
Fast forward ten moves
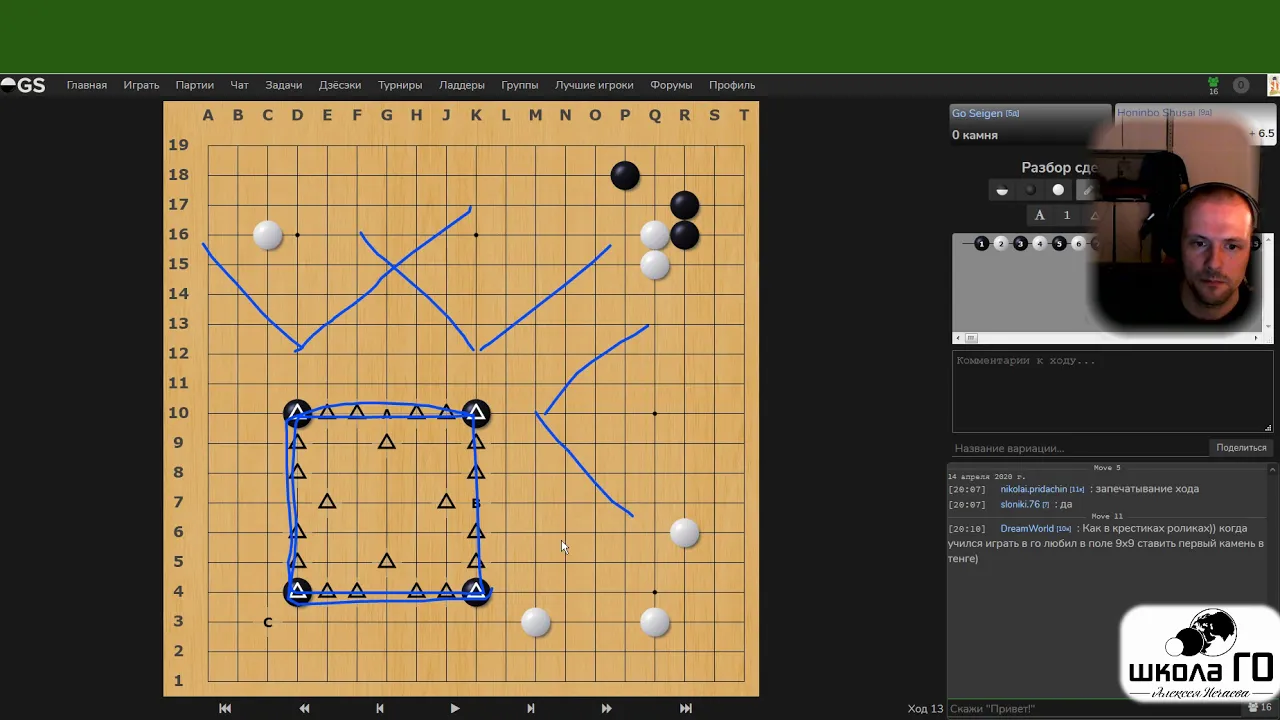click(x=606, y=708)
